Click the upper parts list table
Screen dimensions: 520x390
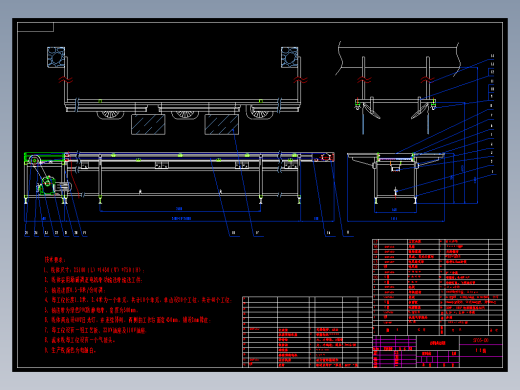[437, 287]
